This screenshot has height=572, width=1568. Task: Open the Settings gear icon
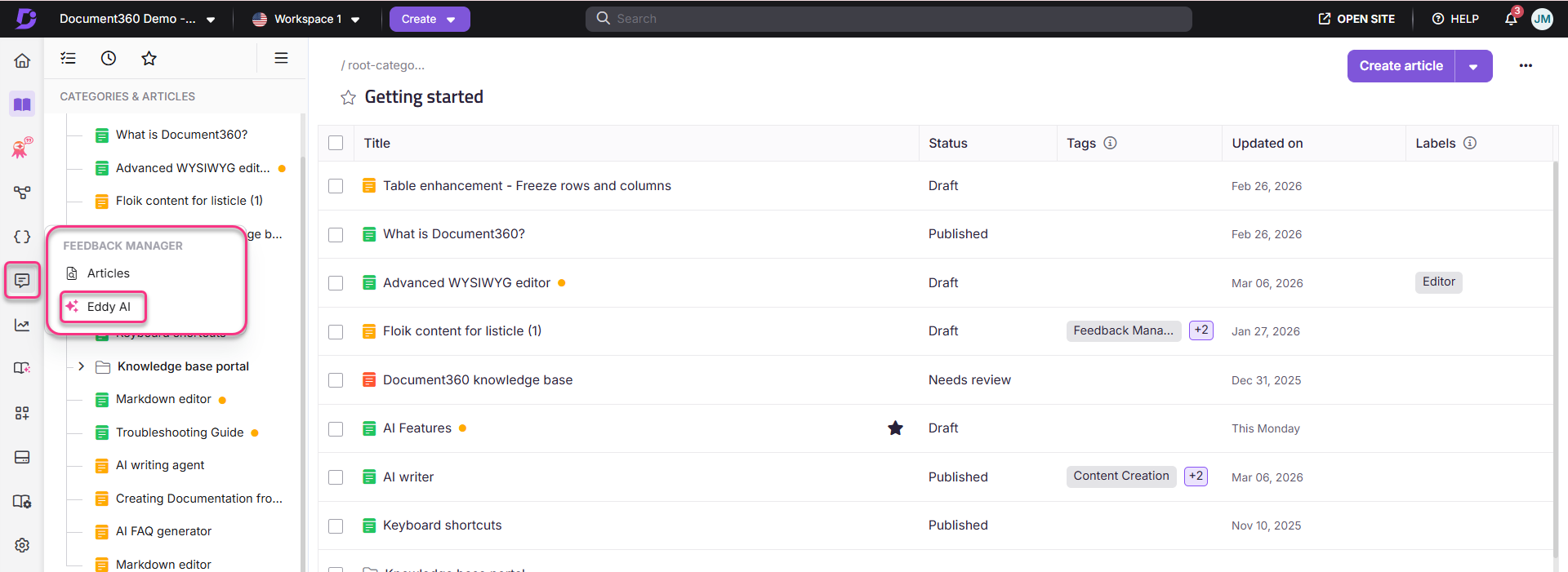pyautogui.click(x=22, y=545)
